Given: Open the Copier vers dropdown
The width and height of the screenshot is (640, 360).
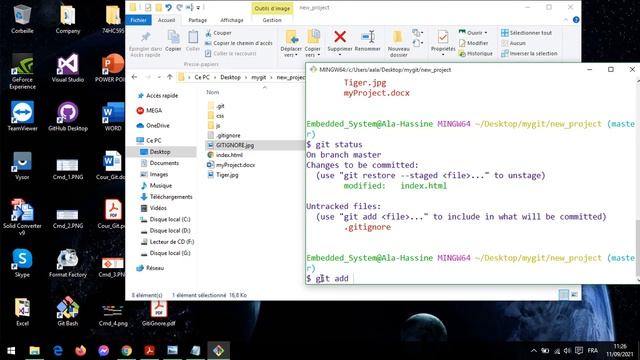Looking at the screenshot, I should tap(313, 43).
